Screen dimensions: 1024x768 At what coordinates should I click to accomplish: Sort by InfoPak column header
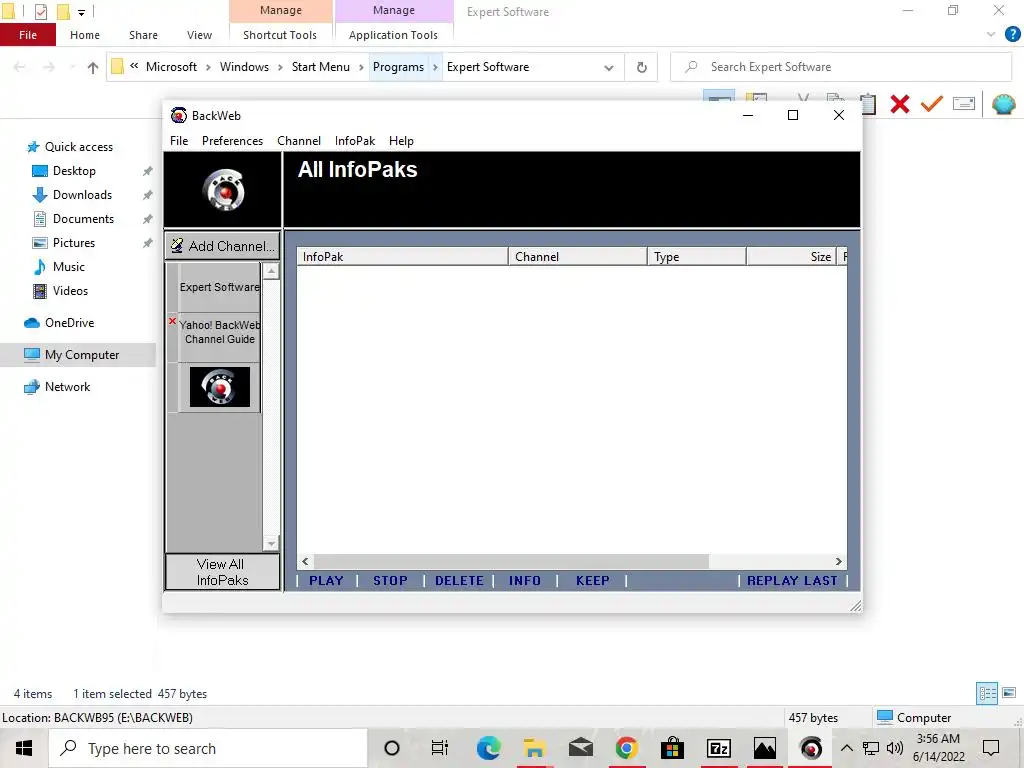tap(402, 257)
